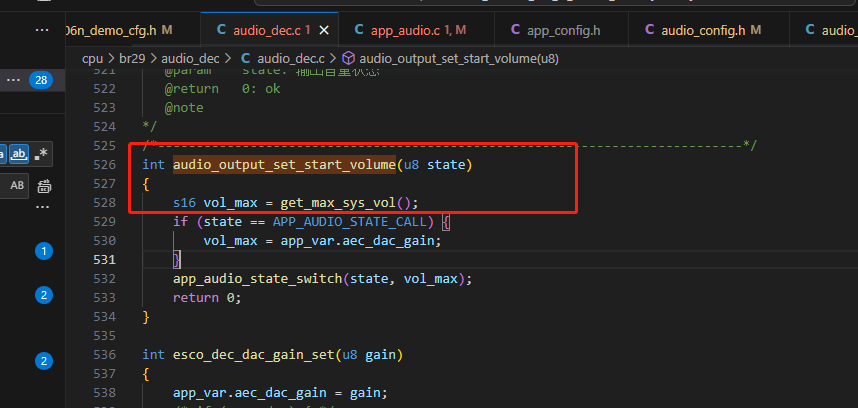This screenshot has width=858, height=408.
Task: Open the 'audio_dec' breadcrumb folder
Action: pyautogui.click(x=190, y=59)
